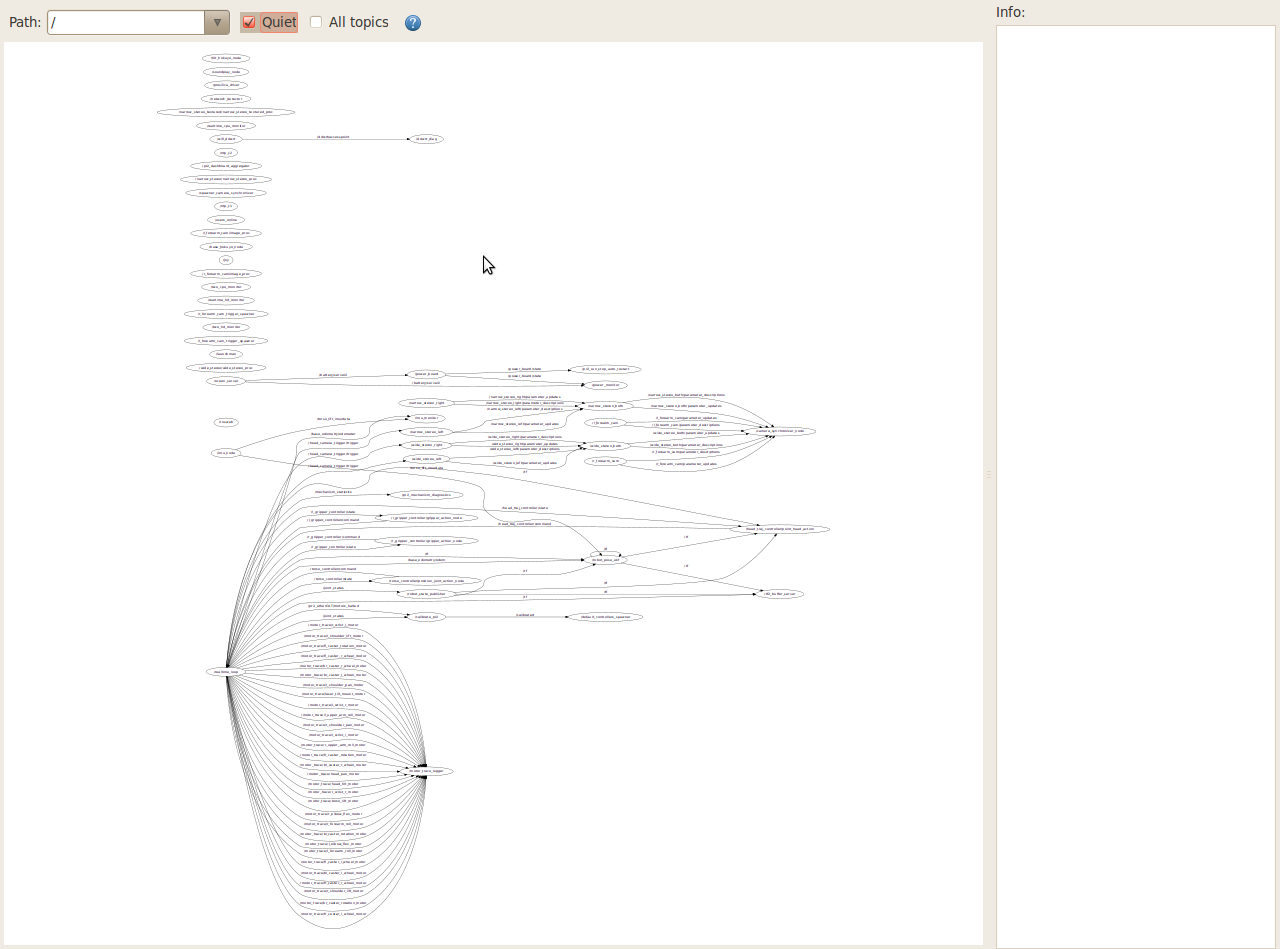Click the power_board node
Screen dimensions: 1280x949
point(426,374)
